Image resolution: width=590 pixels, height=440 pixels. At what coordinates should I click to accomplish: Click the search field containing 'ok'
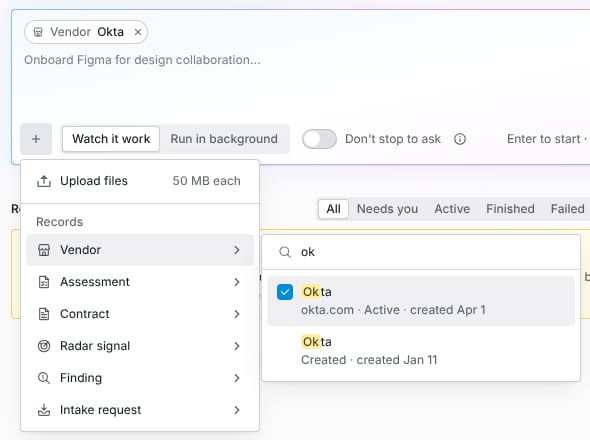coord(421,252)
